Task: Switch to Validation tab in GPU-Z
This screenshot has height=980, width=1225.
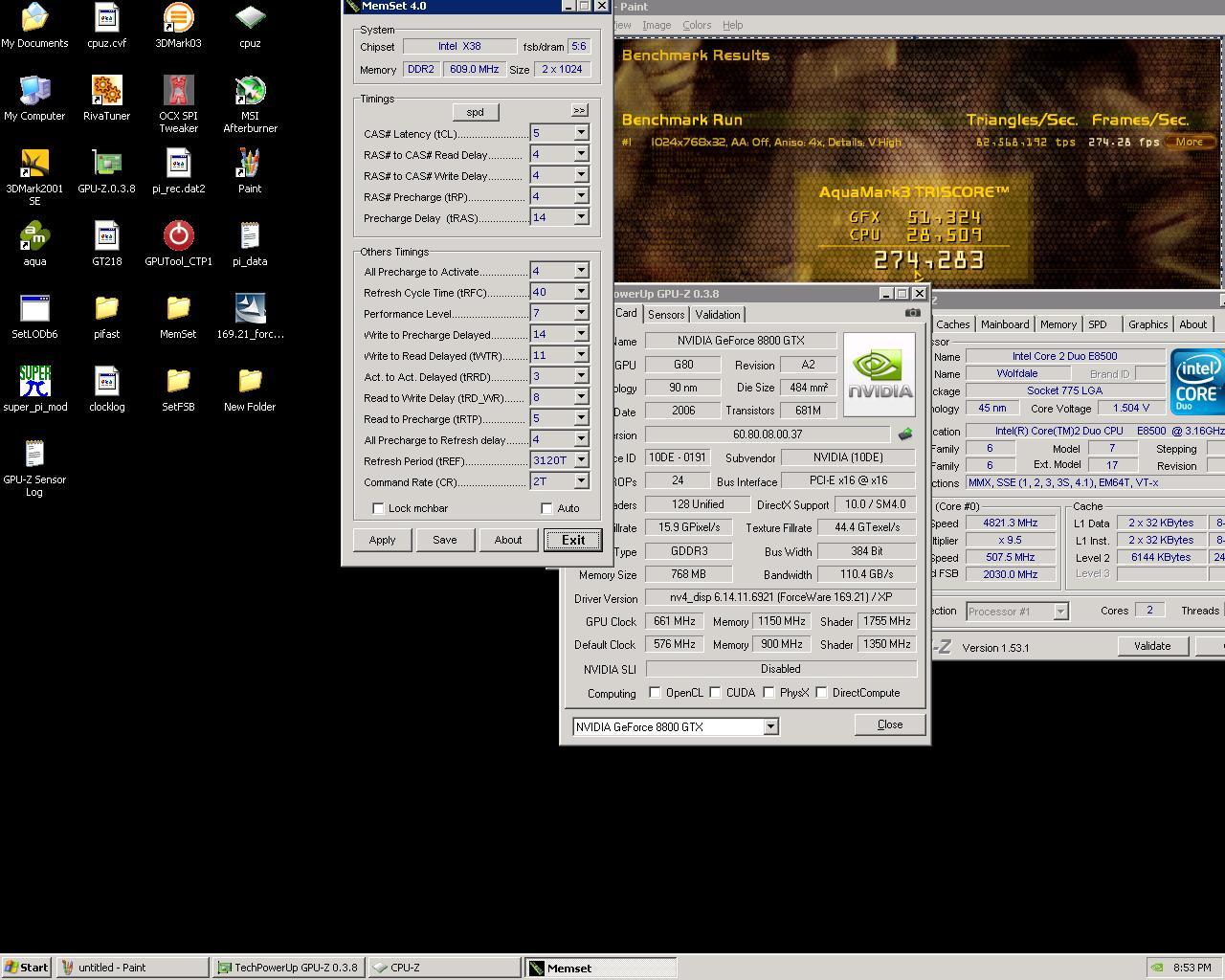Action: 718,315
